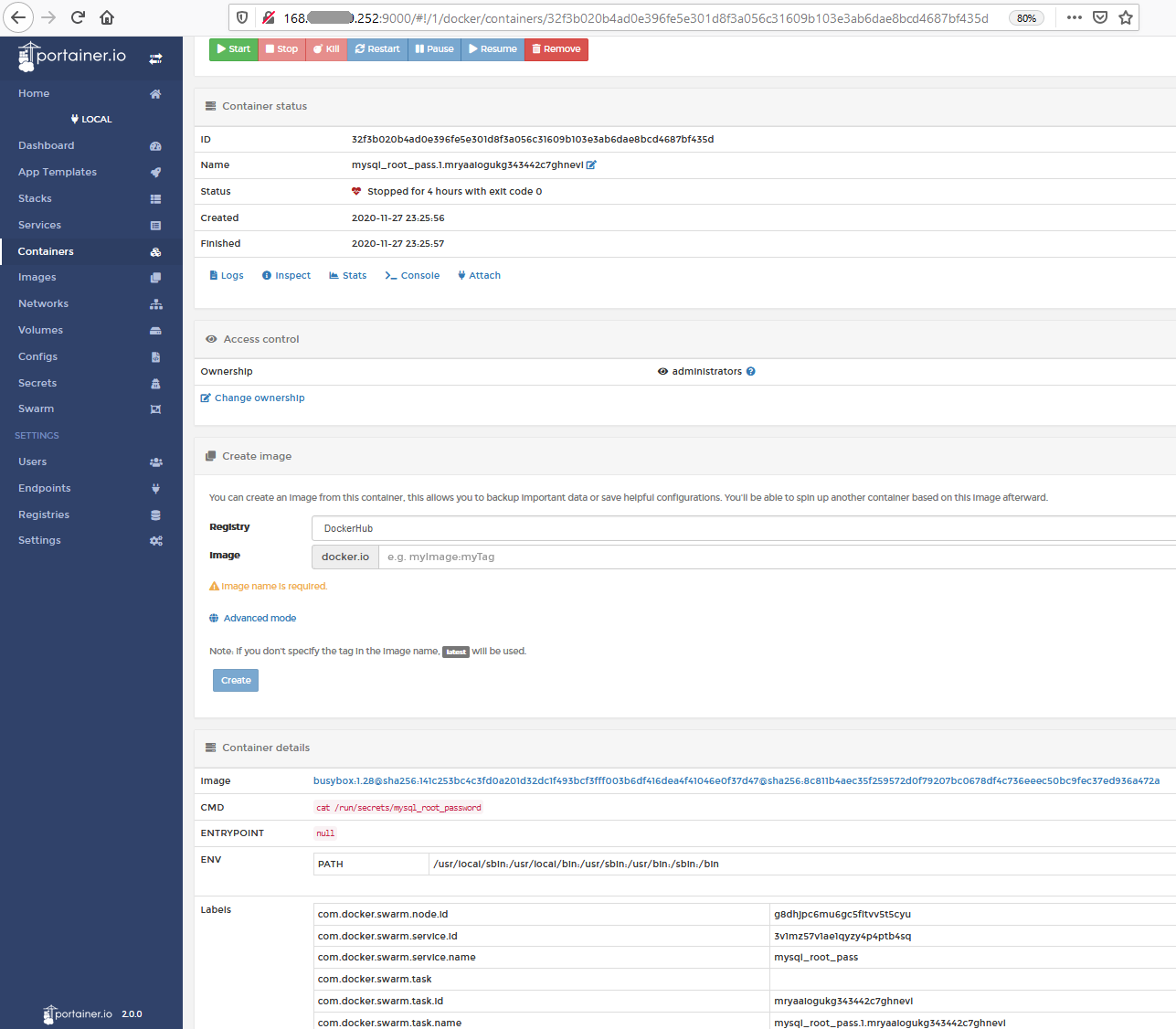
Task: Click the insecure connection lock icon
Action: click(269, 17)
